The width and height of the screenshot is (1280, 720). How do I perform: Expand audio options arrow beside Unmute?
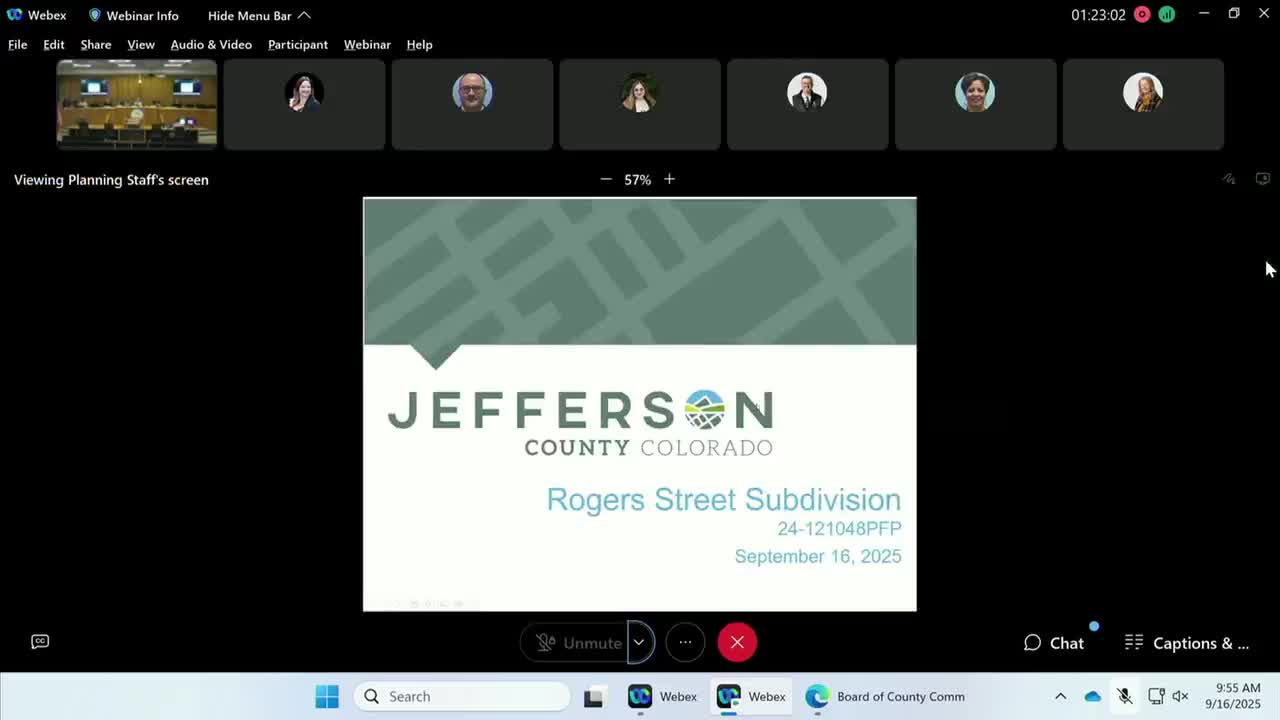tap(640, 643)
